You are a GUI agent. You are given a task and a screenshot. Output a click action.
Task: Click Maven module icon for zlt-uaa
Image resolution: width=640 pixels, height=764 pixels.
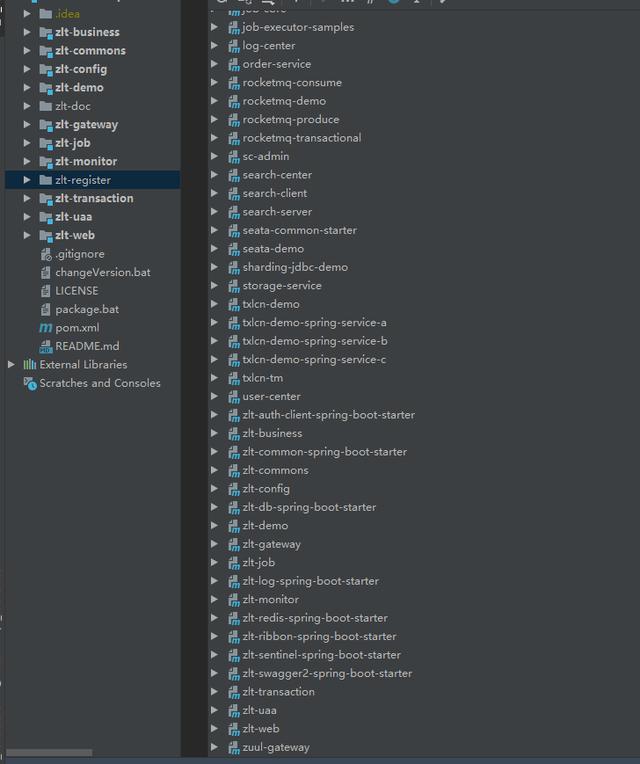tap(234, 711)
